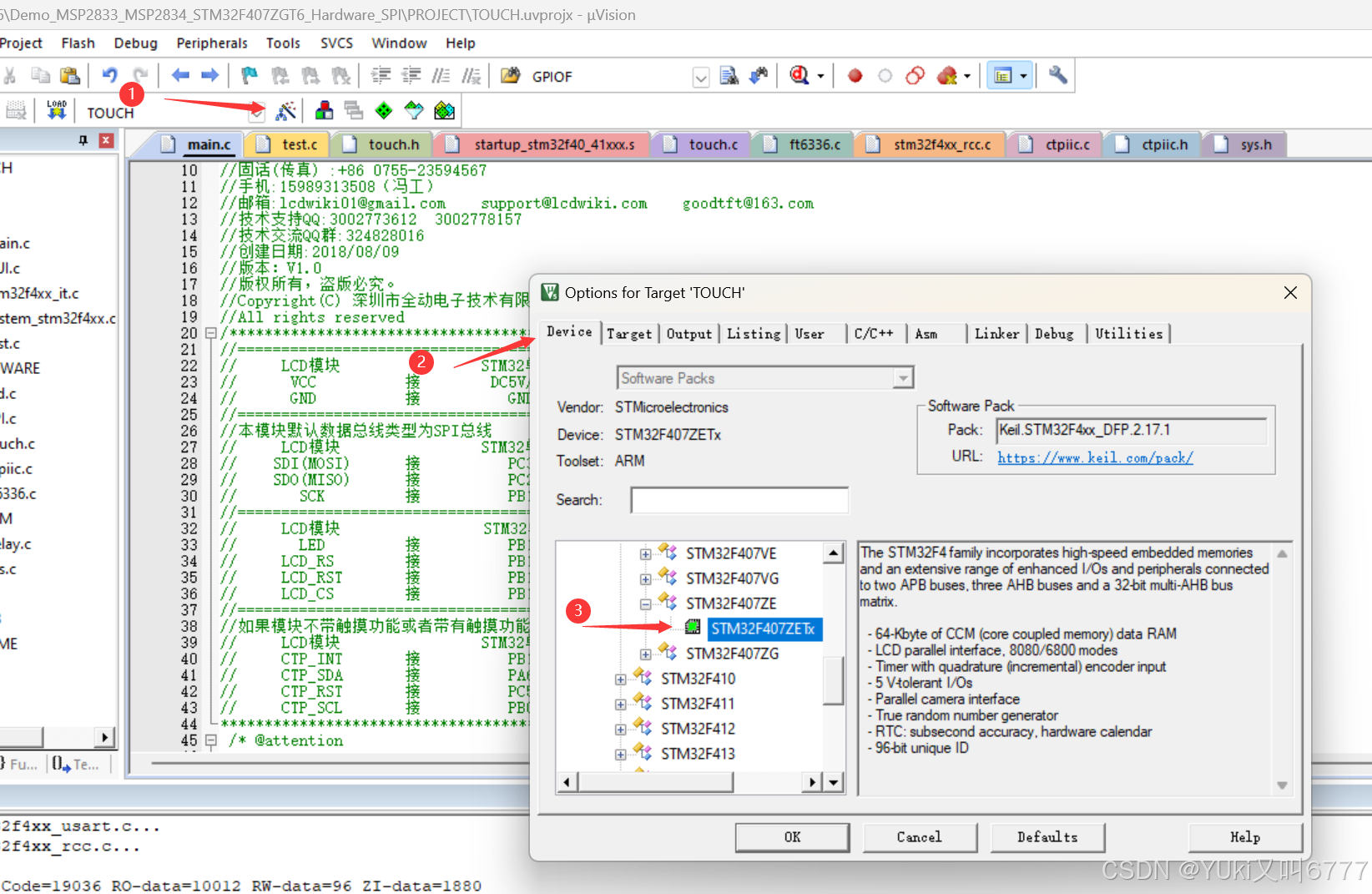
Task: Open the GPIOF find combo dropdown
Action: (701, 78)
